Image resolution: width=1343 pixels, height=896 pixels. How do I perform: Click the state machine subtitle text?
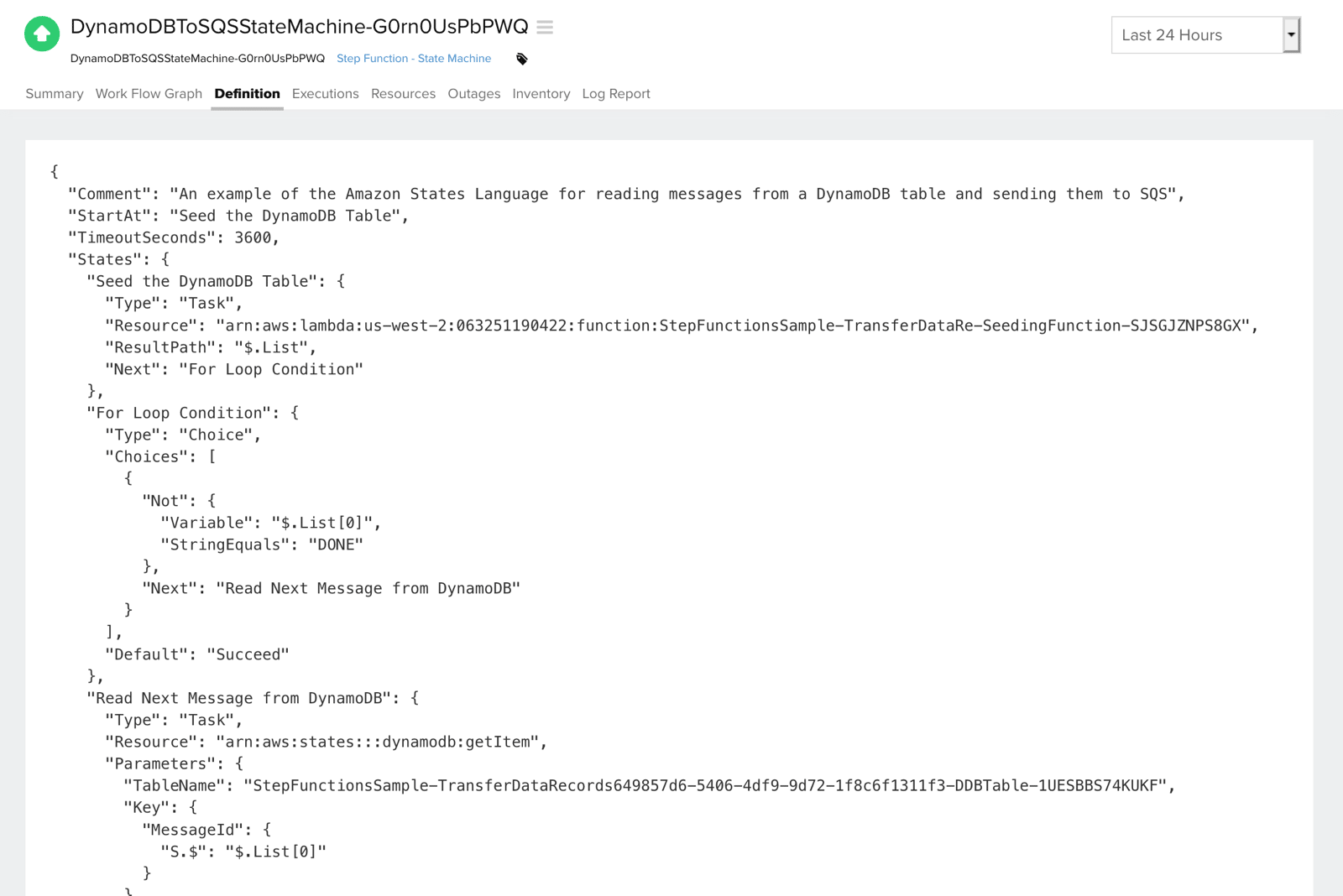196,59
